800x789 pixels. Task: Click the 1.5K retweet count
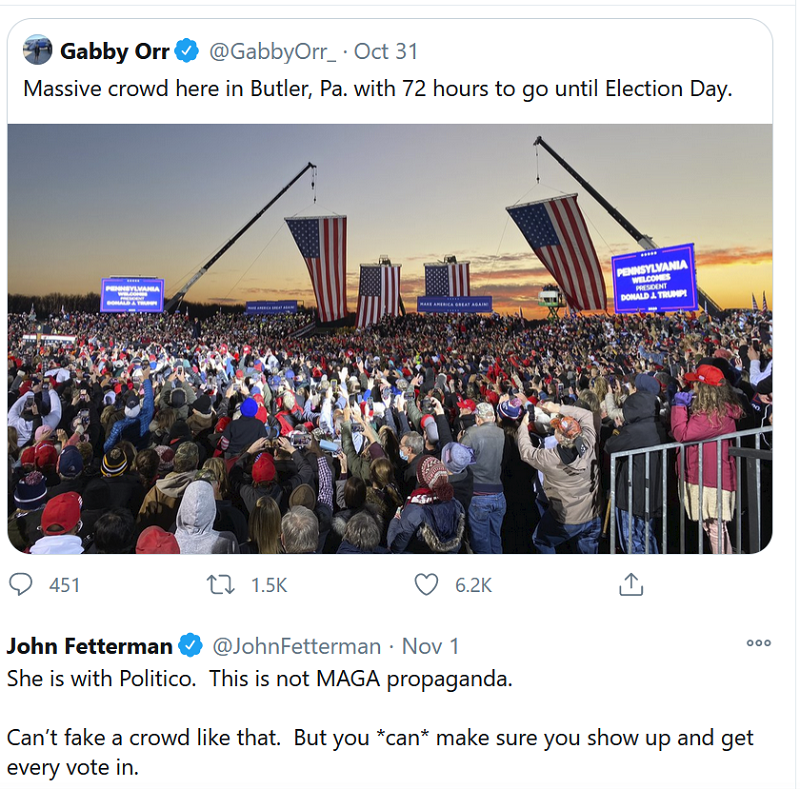(268, 585)
